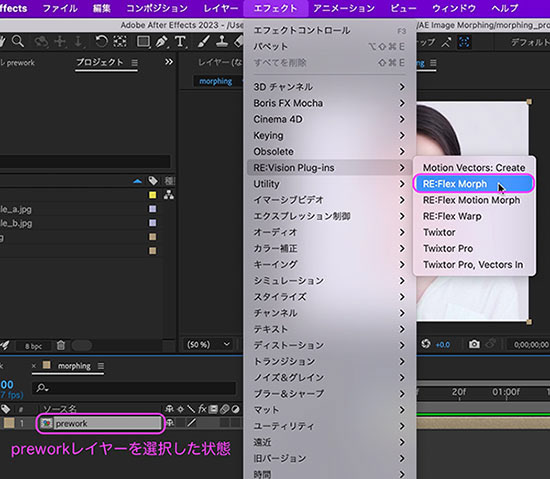Expand the 3D チャンネル submenu

point(329,87)
